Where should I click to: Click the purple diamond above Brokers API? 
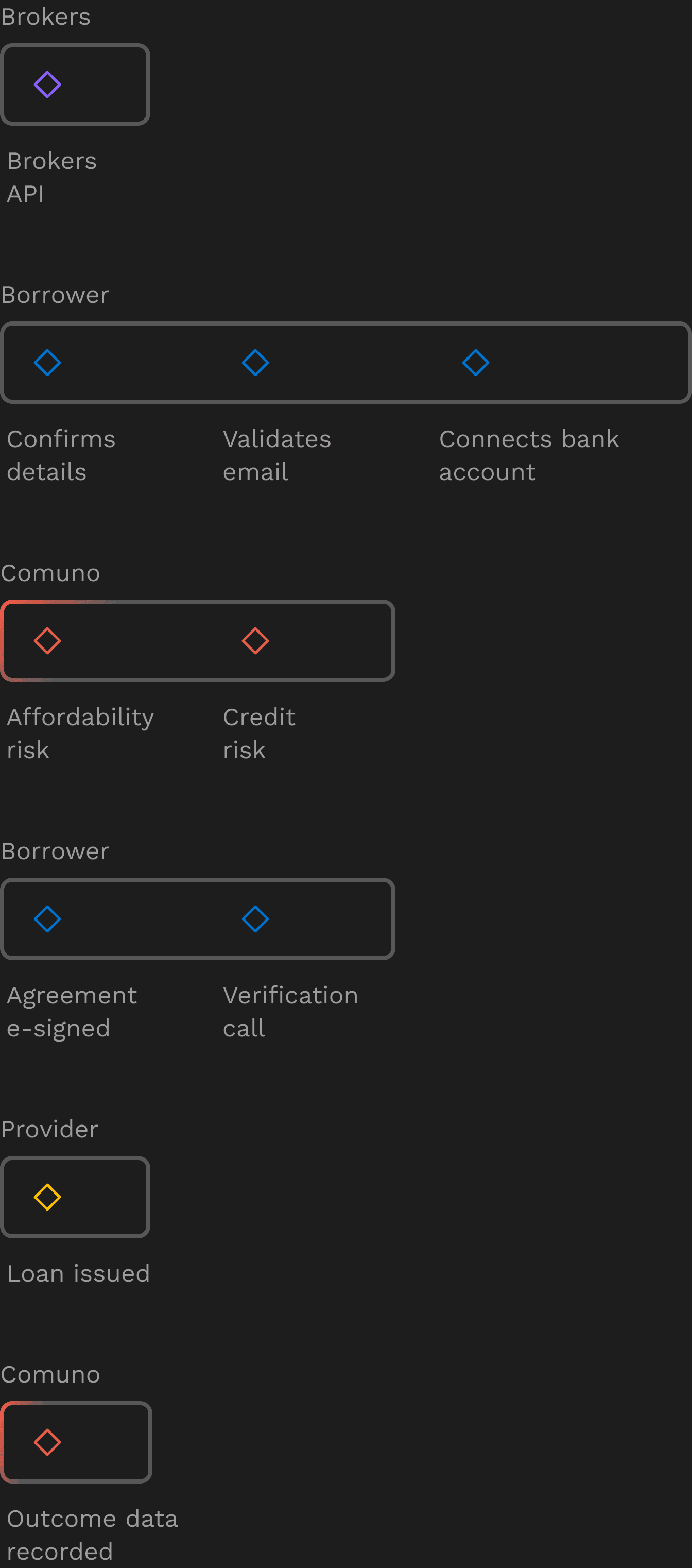[47, 84]
